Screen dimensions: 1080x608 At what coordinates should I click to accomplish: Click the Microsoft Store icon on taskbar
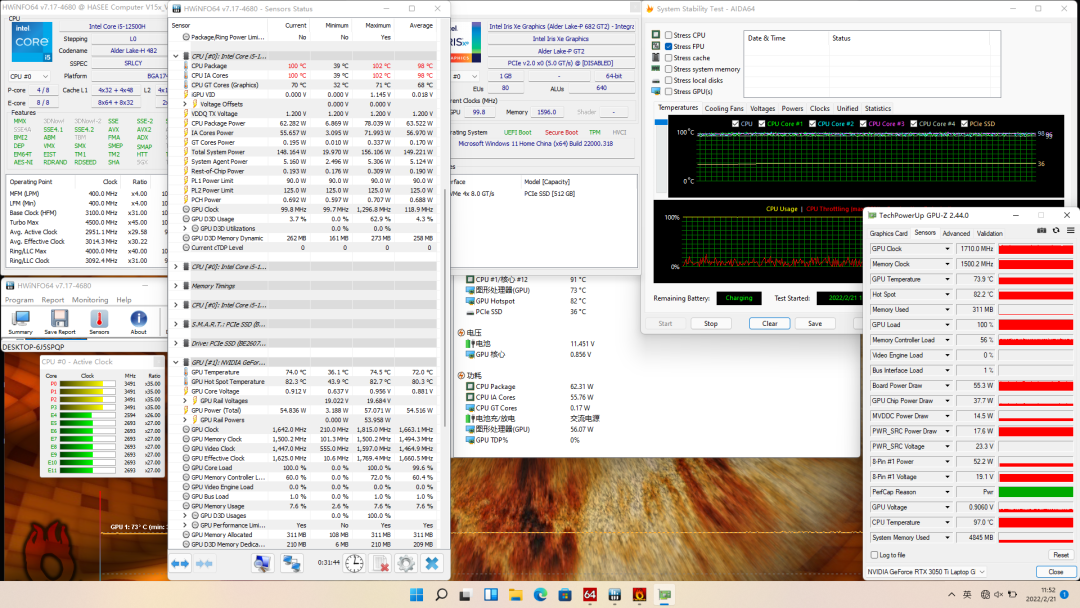tap(565, 595)
